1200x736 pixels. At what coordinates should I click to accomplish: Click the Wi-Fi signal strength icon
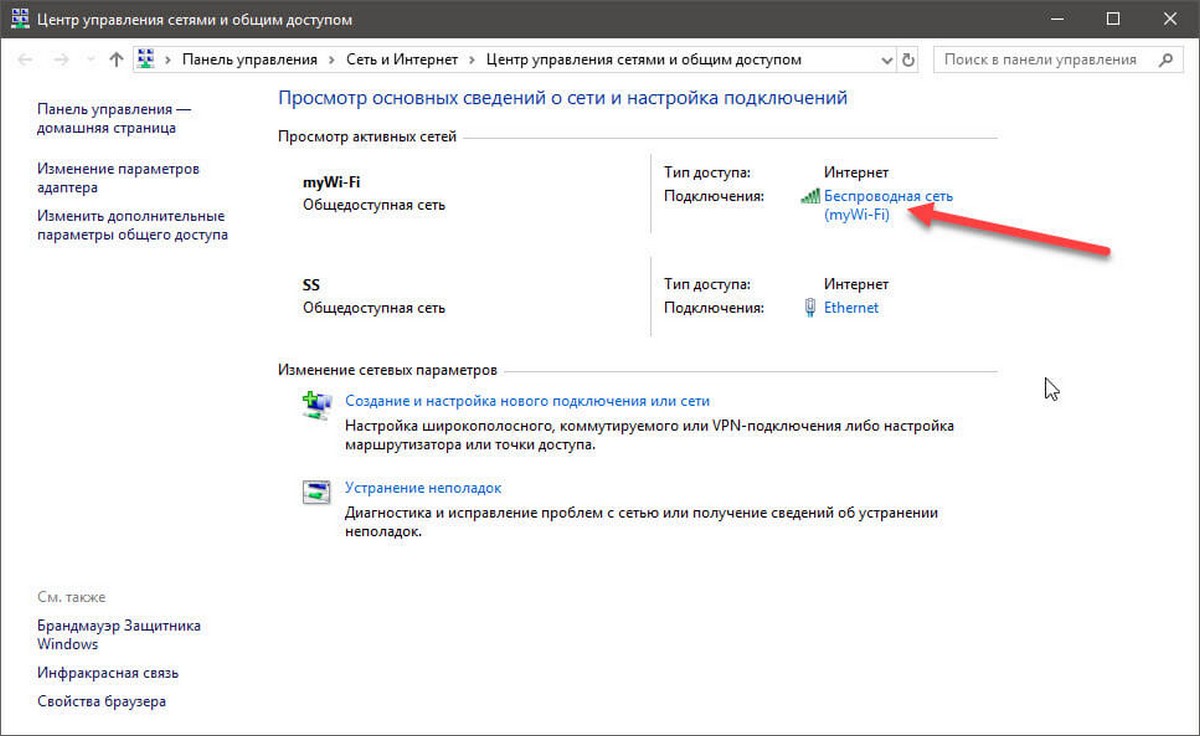click(810, 197)
